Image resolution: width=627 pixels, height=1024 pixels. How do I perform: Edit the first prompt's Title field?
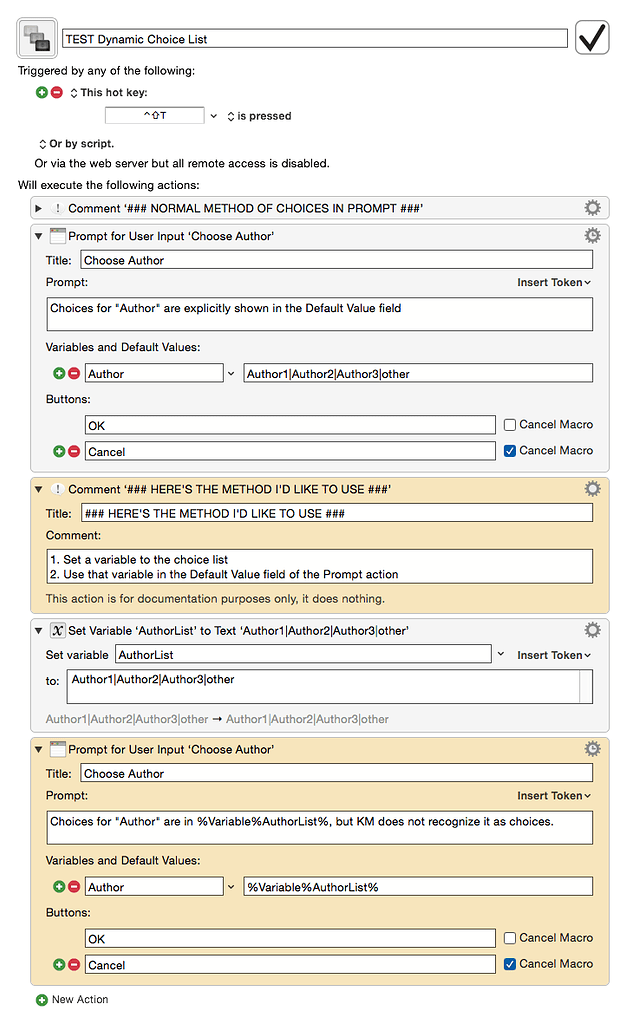(337, 260)
